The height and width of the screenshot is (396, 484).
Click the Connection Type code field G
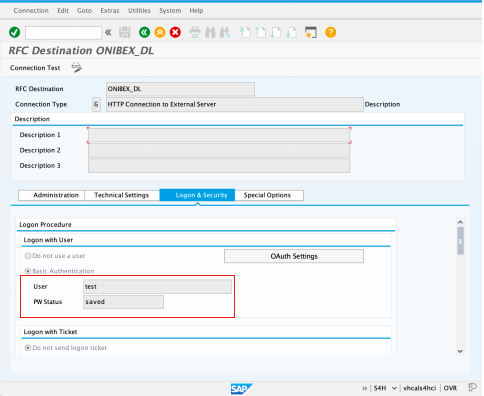pos(96,105)
